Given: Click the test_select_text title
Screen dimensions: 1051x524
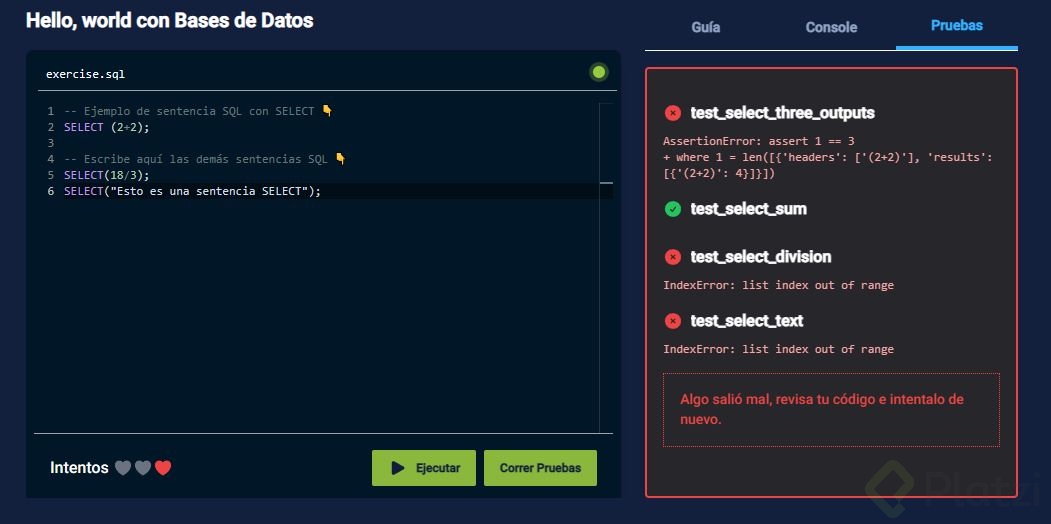Looking at the screenshot, I should [x=747, y=321].
